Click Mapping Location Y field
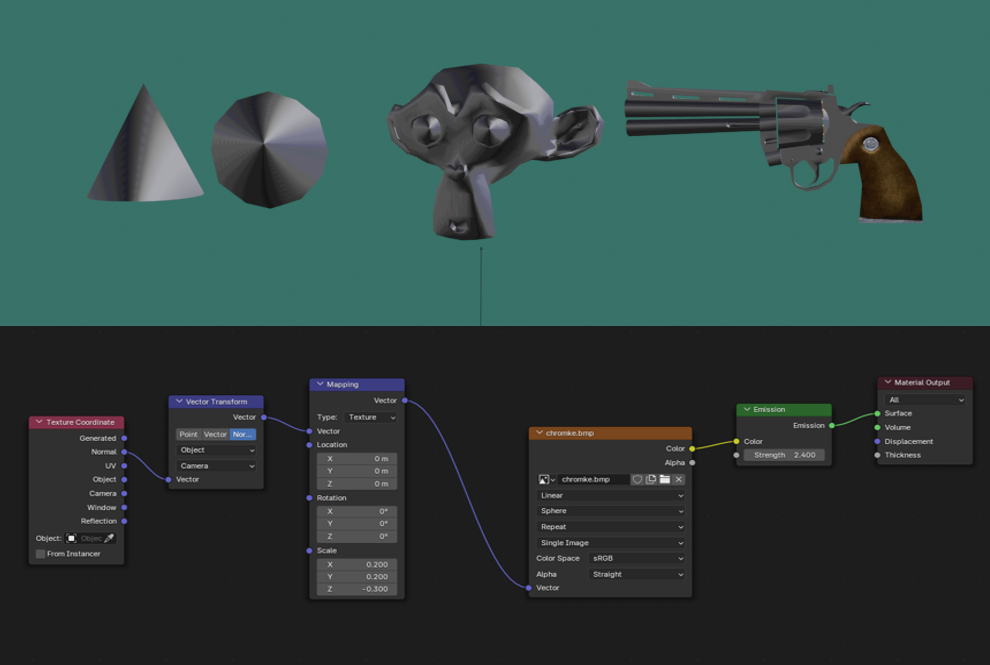 pyautogui.click(x=357, y=471)
